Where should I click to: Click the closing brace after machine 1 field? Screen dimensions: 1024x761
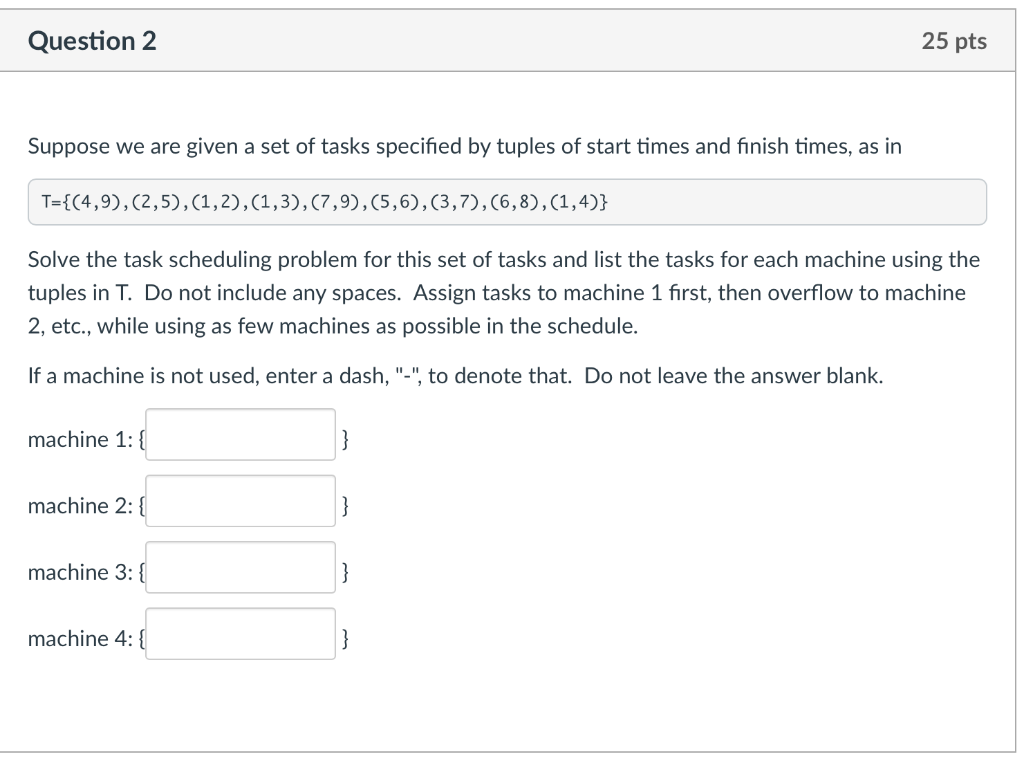(x=345, y=440)
